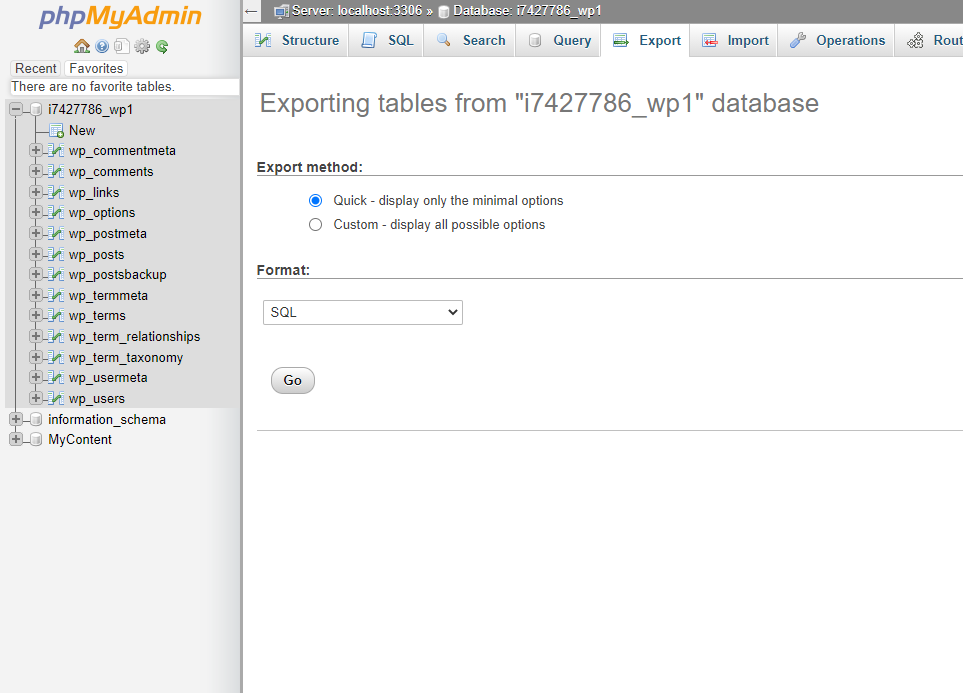
Task: Click the table icon beside wp_term_taxonomy
Action: coord(56,358)
